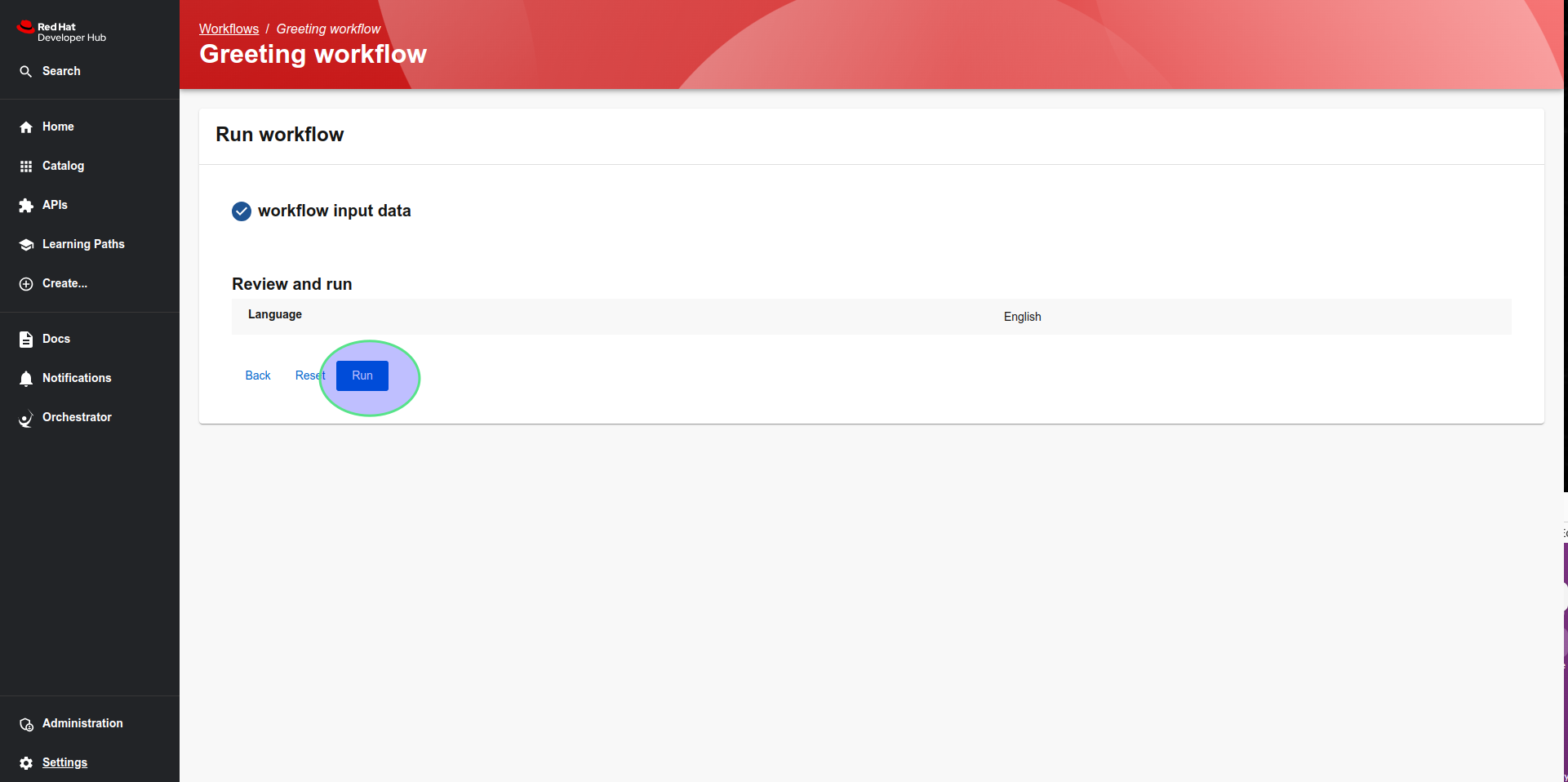Click the Administration icon in sidebar

[26, 724]
